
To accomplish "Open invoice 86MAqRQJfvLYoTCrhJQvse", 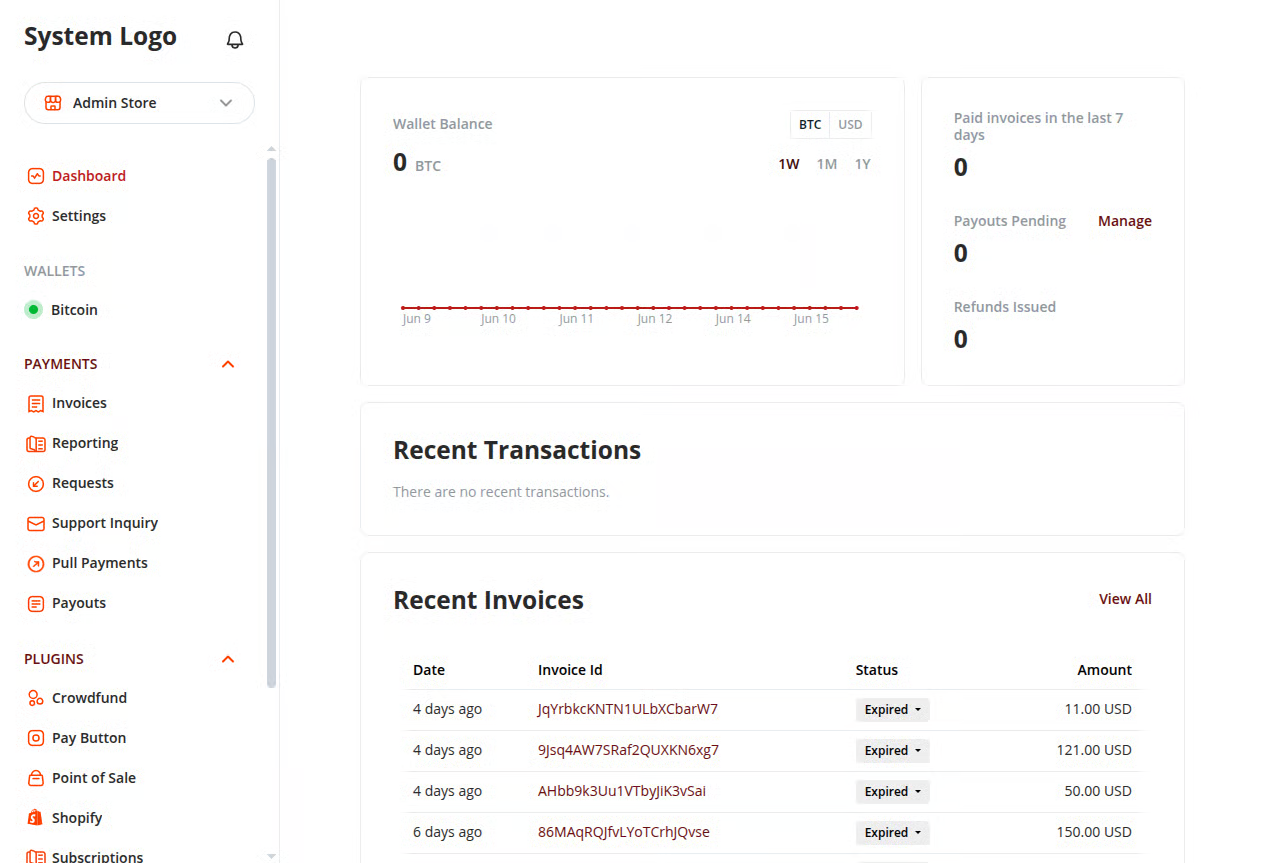I will 624,832.
